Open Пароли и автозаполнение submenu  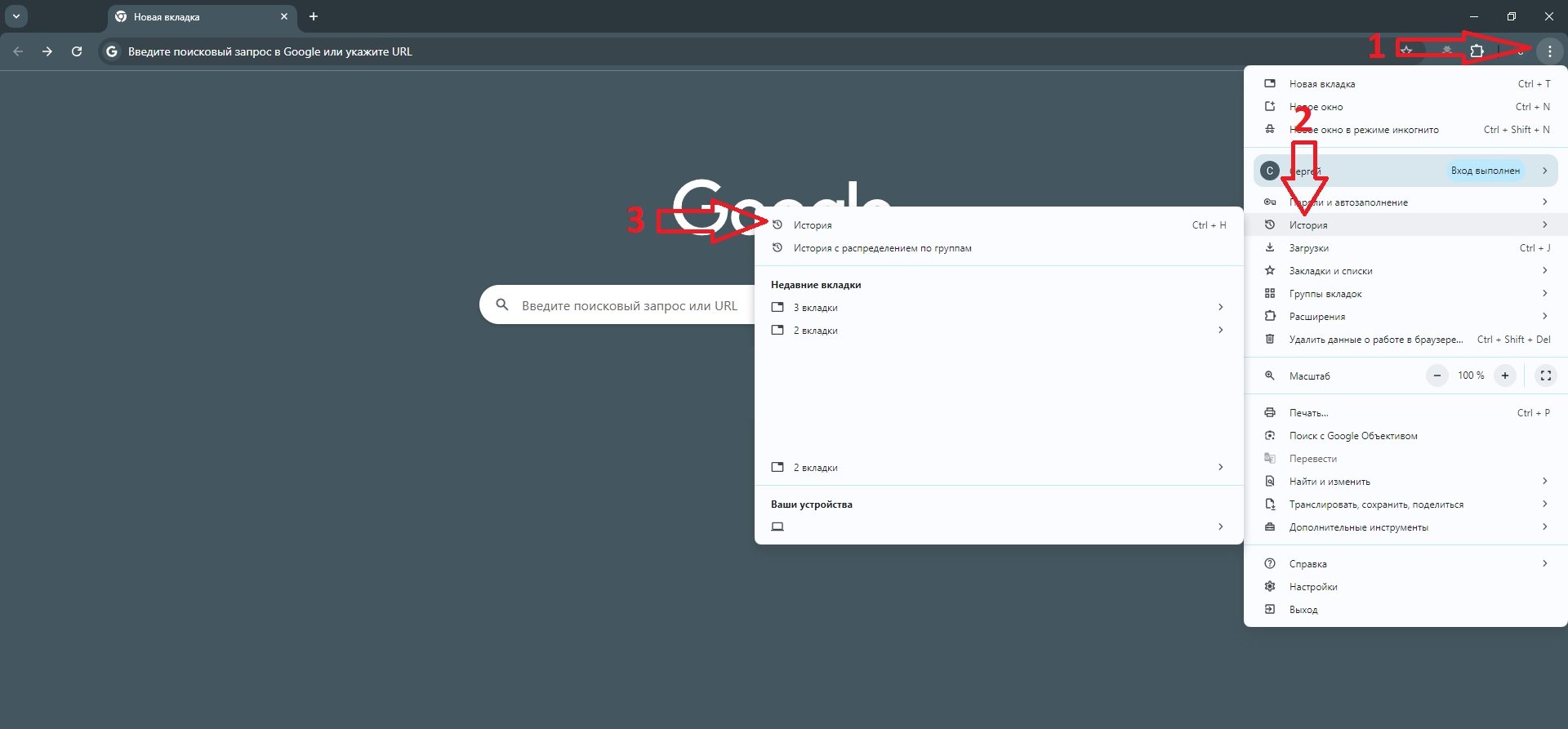1405,202
